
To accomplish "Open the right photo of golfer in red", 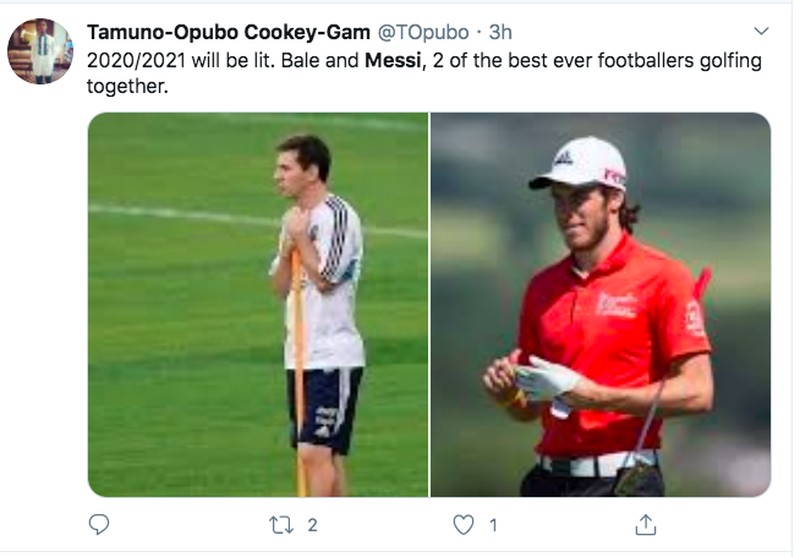I will click(600, 304).
